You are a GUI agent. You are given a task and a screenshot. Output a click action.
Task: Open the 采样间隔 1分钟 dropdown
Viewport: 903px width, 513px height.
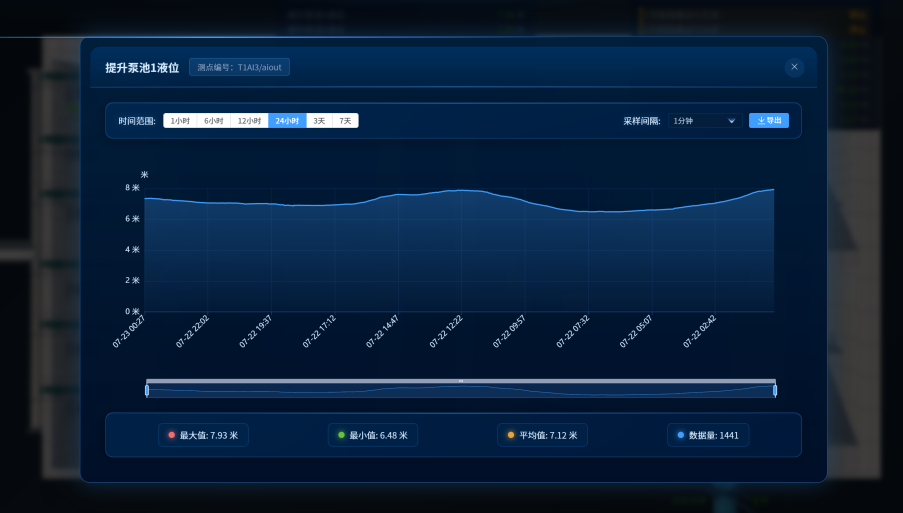coord(705,120)
